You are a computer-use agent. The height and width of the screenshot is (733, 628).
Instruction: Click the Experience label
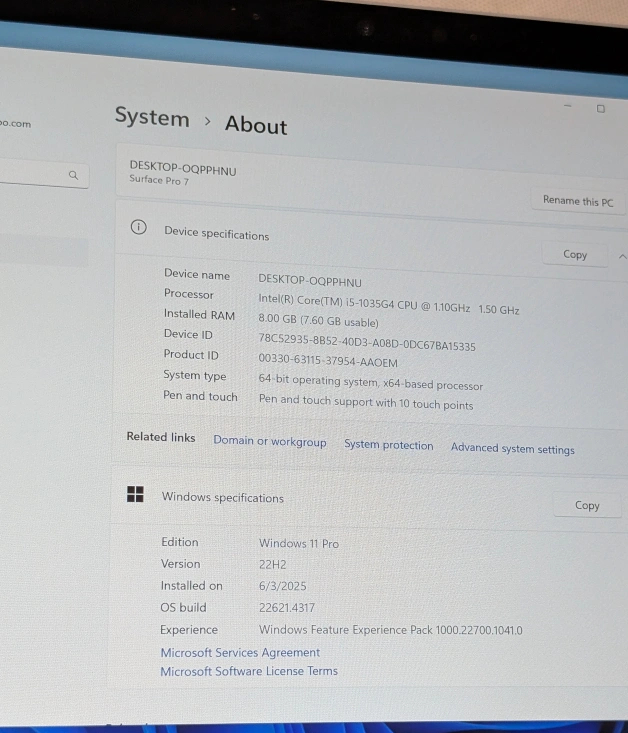click(189, 630)
